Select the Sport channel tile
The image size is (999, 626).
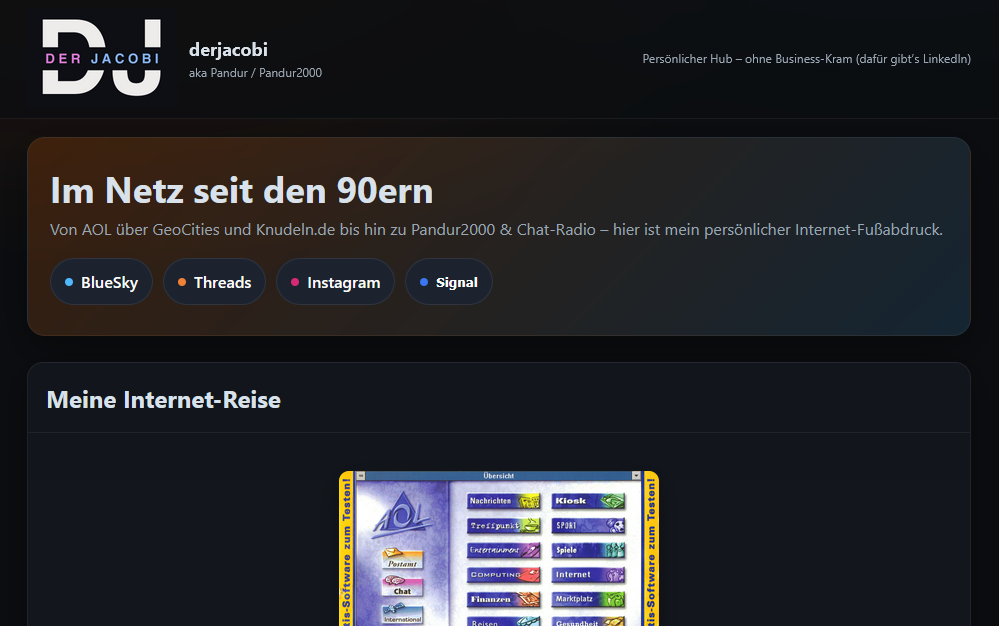tap(589, 526)
